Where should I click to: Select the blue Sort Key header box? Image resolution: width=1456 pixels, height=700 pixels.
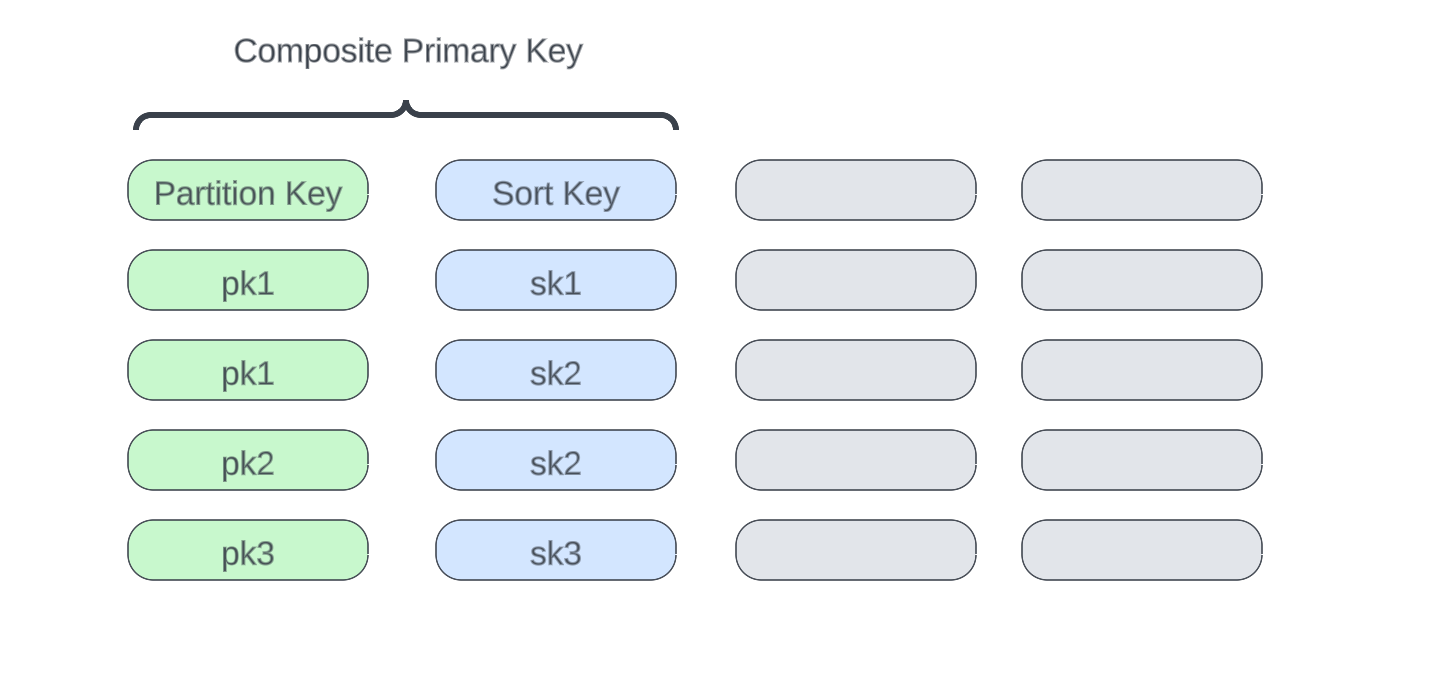(x=556, y=190)
